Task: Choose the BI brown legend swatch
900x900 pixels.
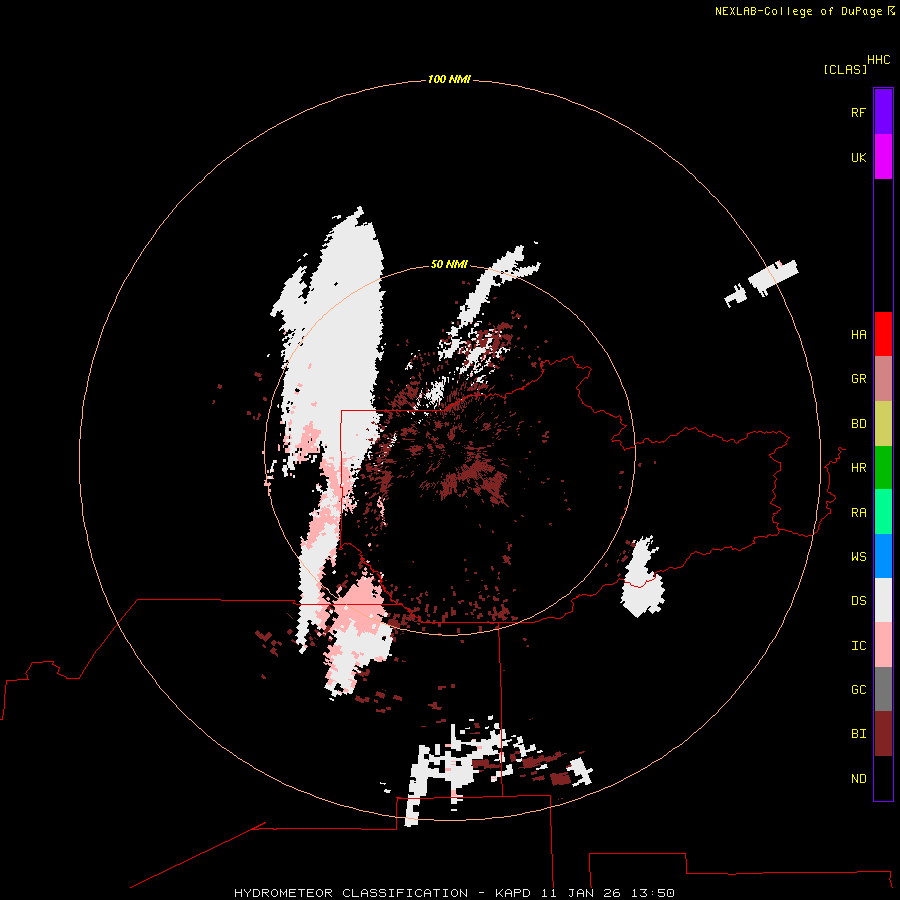Action: point(883,734)
